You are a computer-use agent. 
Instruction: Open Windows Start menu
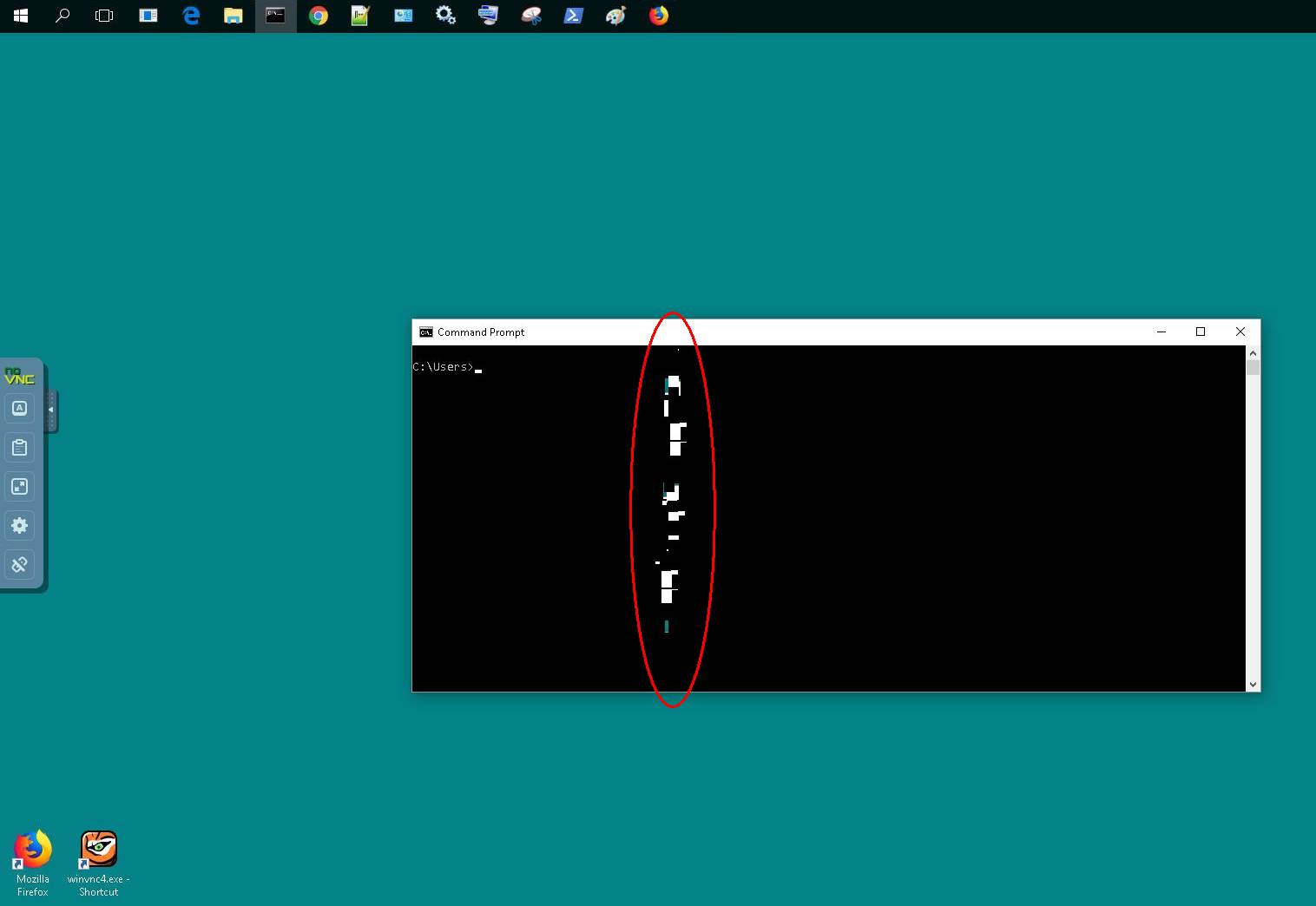coord(21,16)
